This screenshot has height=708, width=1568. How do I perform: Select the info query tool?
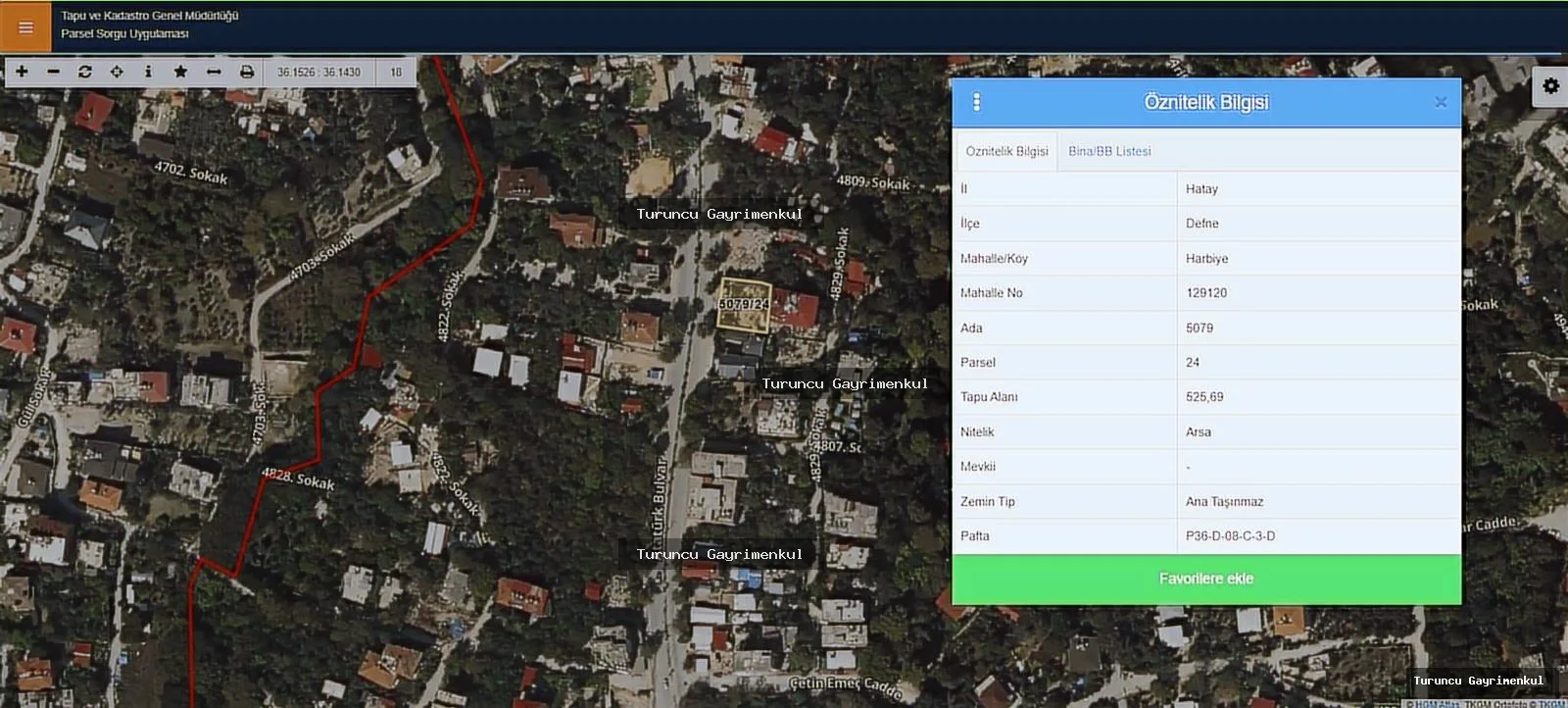coord(148,72)
